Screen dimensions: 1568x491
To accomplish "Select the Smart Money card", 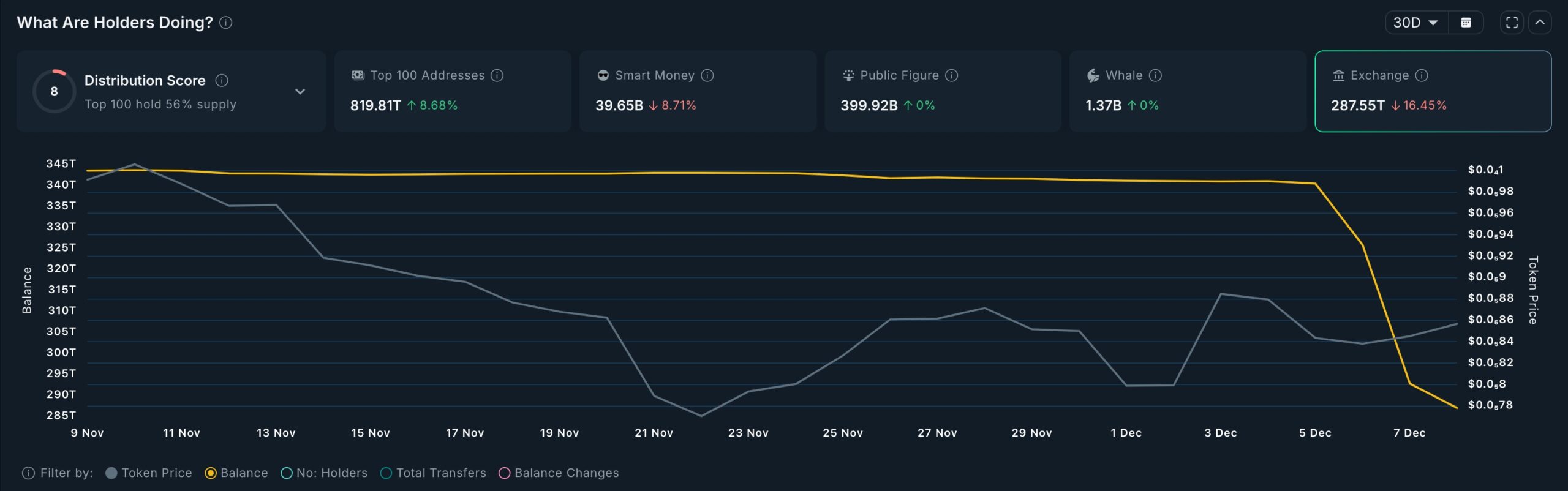I will (697, 92).
